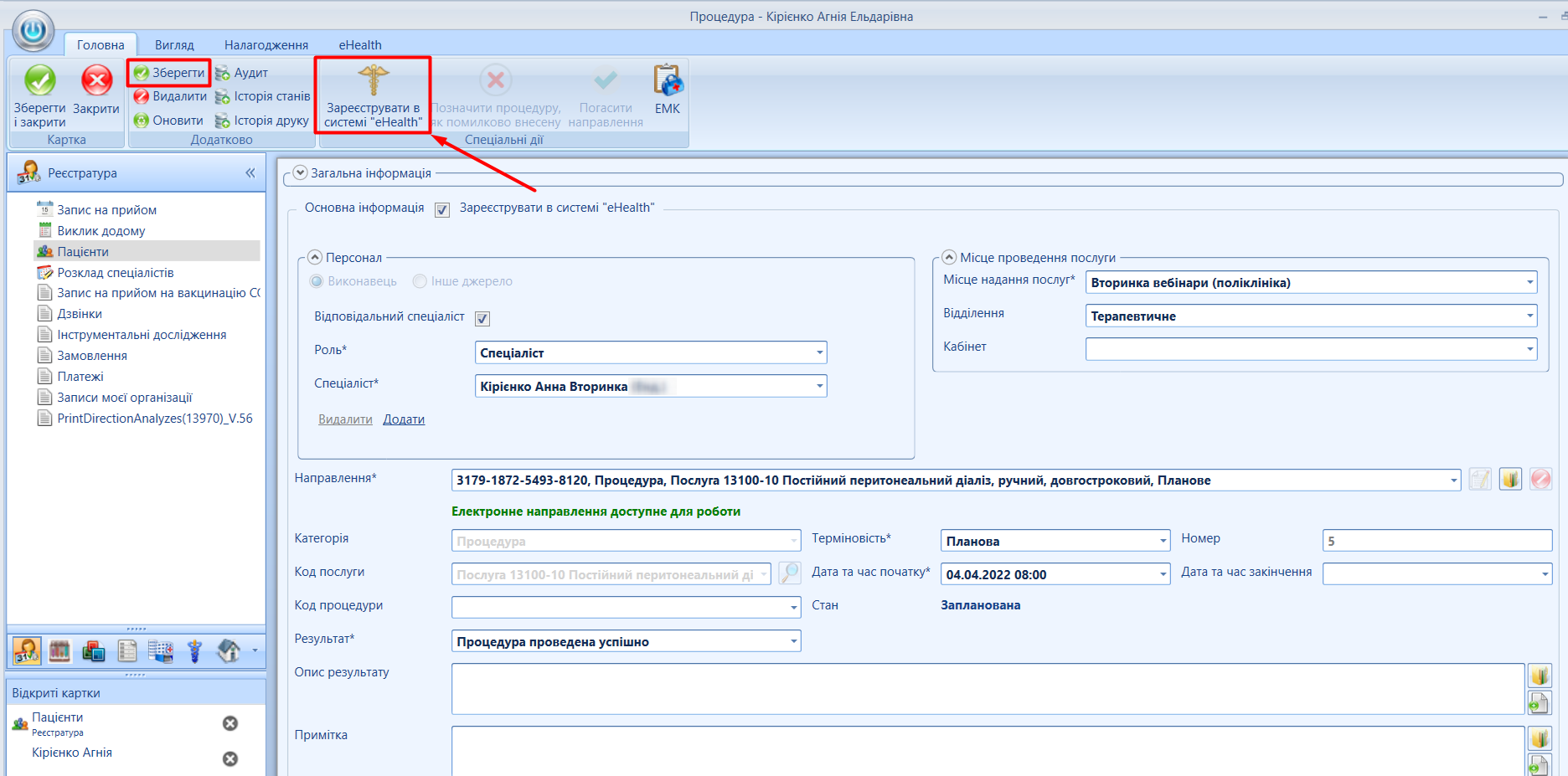This screenshot has width=1568, height=776.
Task: Collapse the Реєстратура navigation panel
Action: [x=250, y=173]
